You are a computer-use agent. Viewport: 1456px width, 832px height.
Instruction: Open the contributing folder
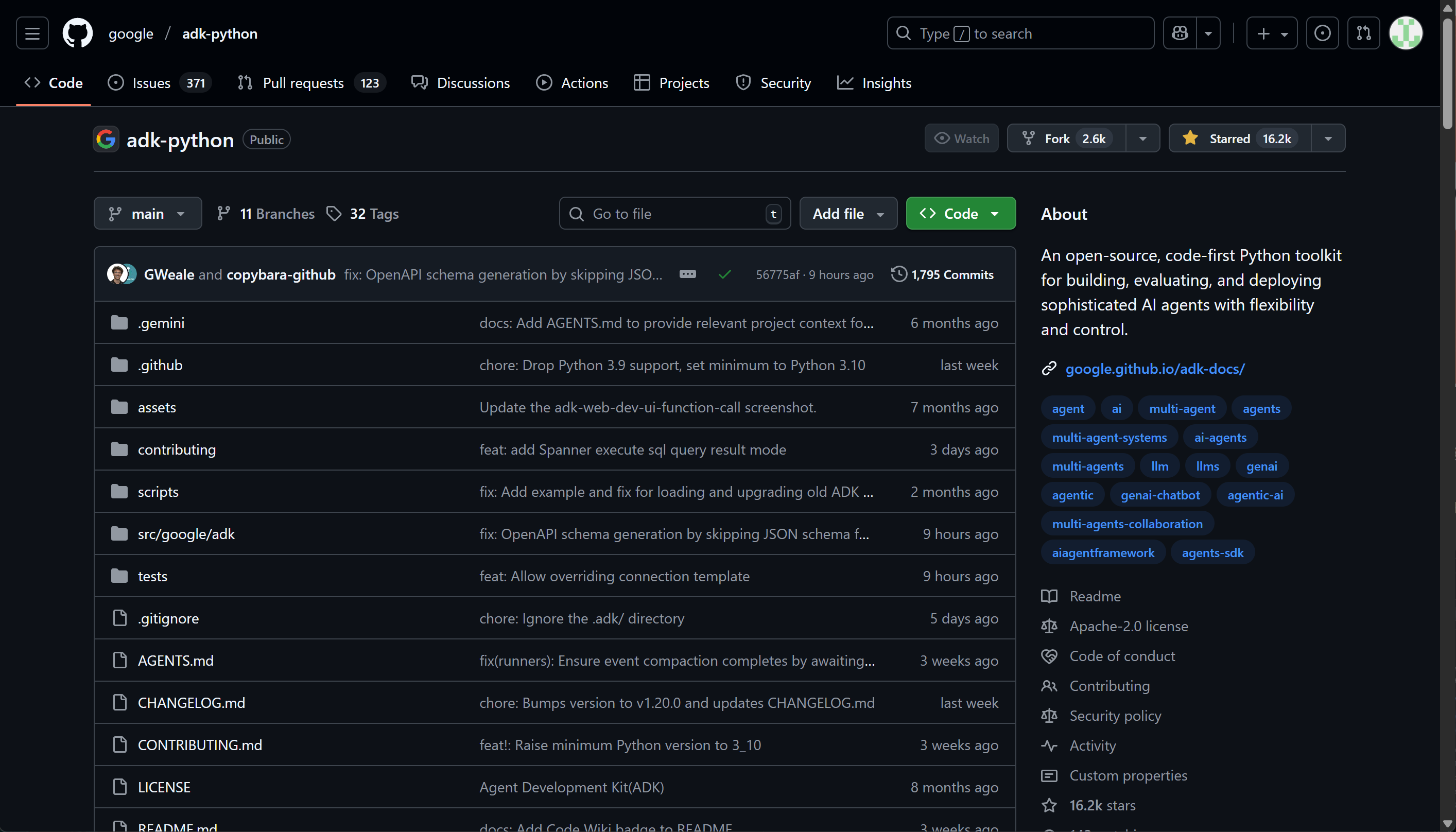click(177, 449)
